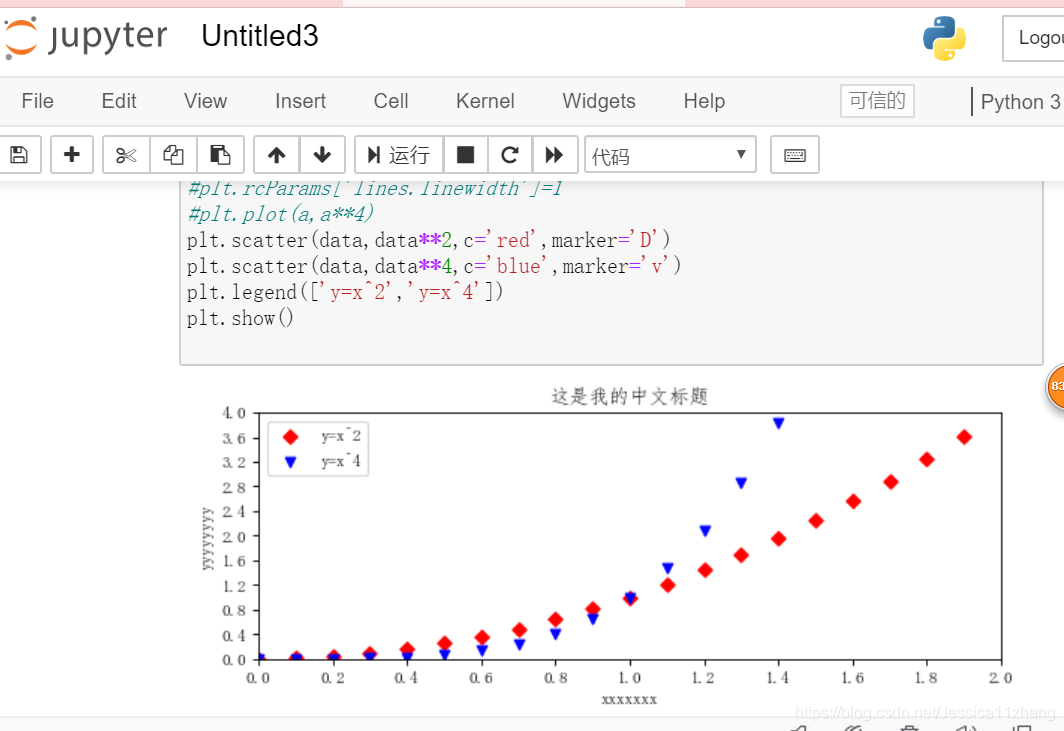1064x731 pixels.
Task: Open the Kernel menu
Action: tap(485, 101)
